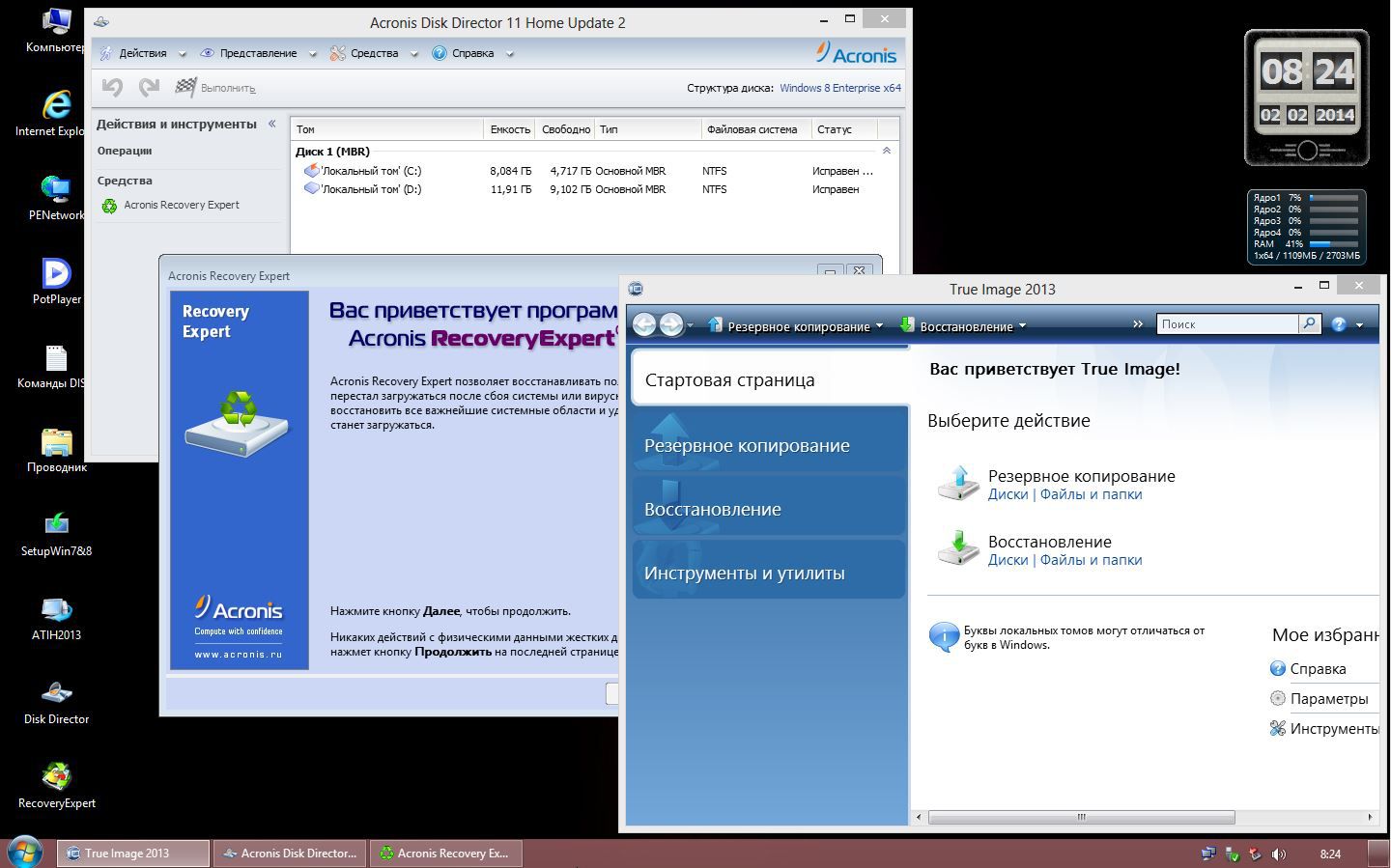
Task: Click the search magnifier in True Image
Action: pyautogui.click(x=1309, y=324)
